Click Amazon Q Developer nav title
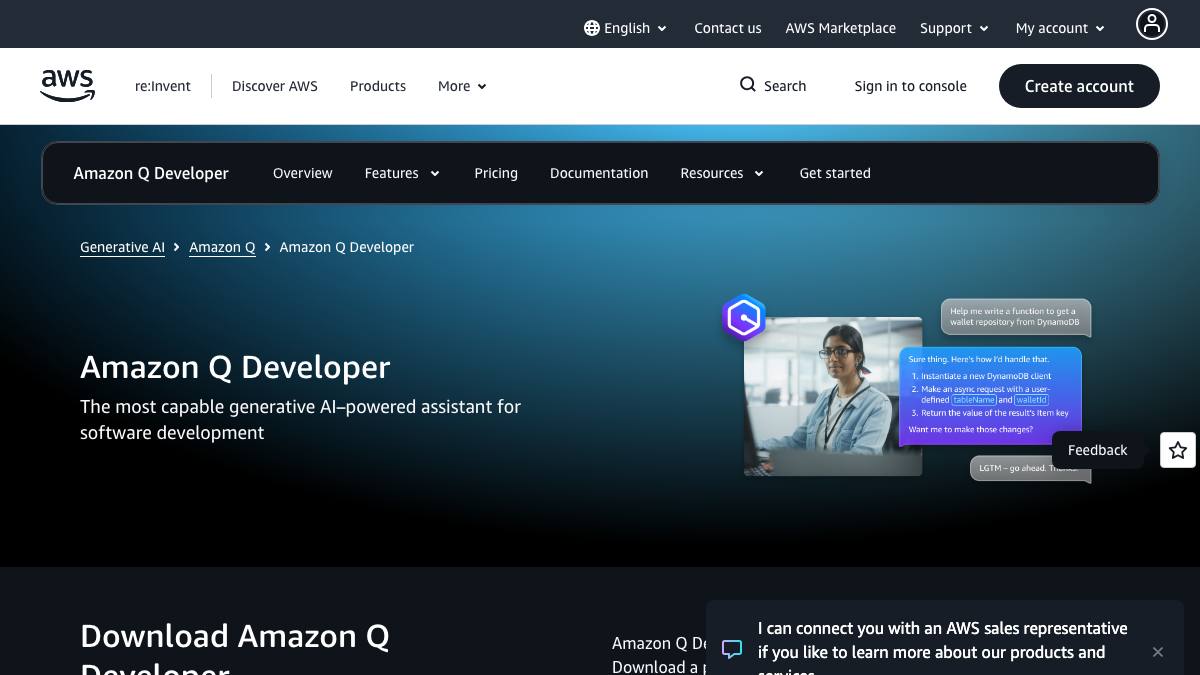This screenshot has height=675, width=1200. 151,173
